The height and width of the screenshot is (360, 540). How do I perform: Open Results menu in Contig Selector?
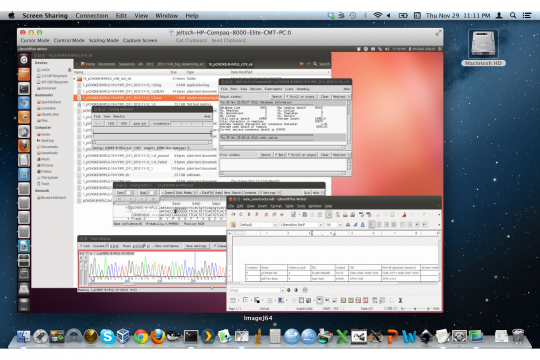[119, 116]
